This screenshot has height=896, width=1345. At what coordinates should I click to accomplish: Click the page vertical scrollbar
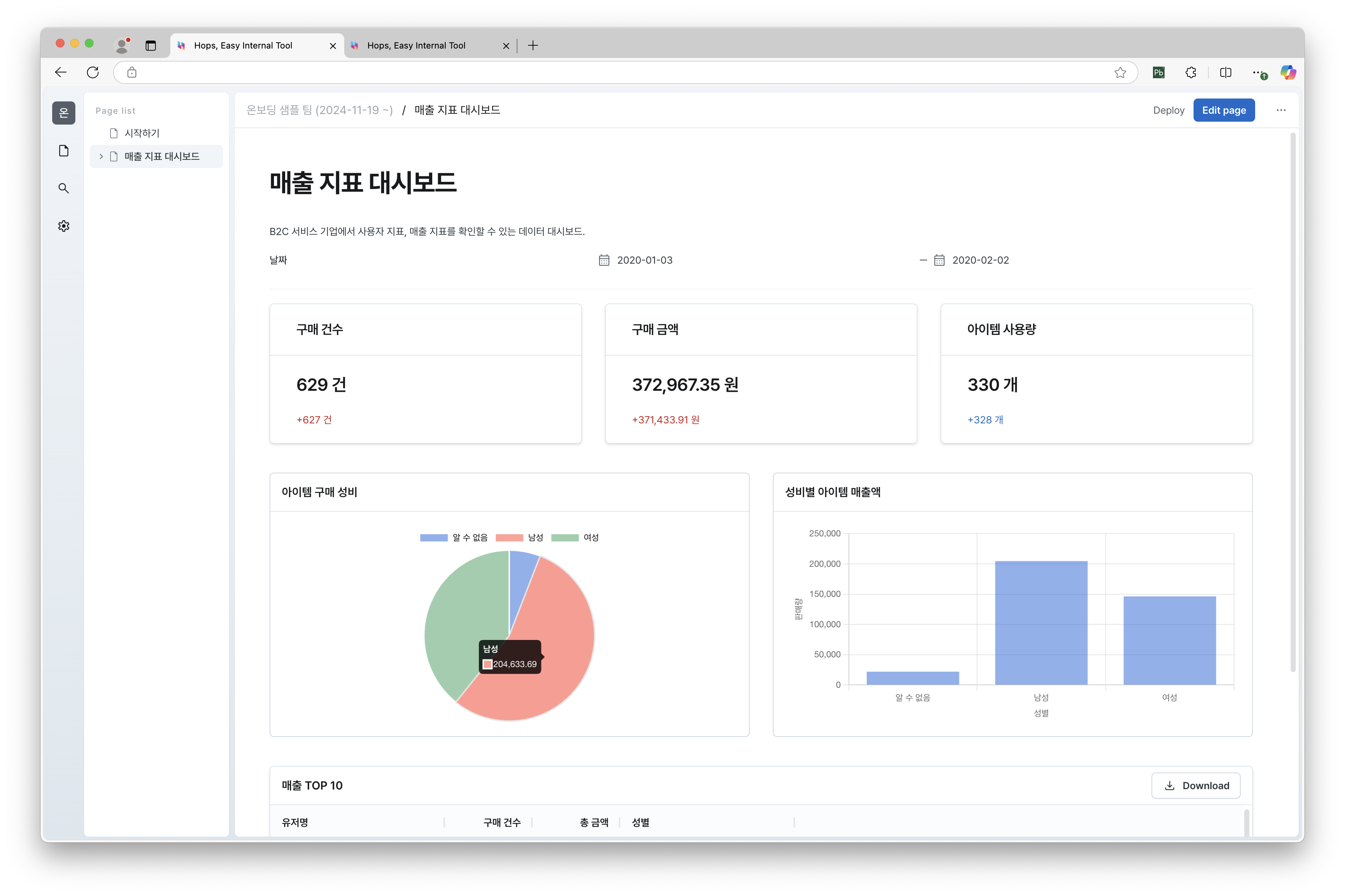(x=1292, y=403)
